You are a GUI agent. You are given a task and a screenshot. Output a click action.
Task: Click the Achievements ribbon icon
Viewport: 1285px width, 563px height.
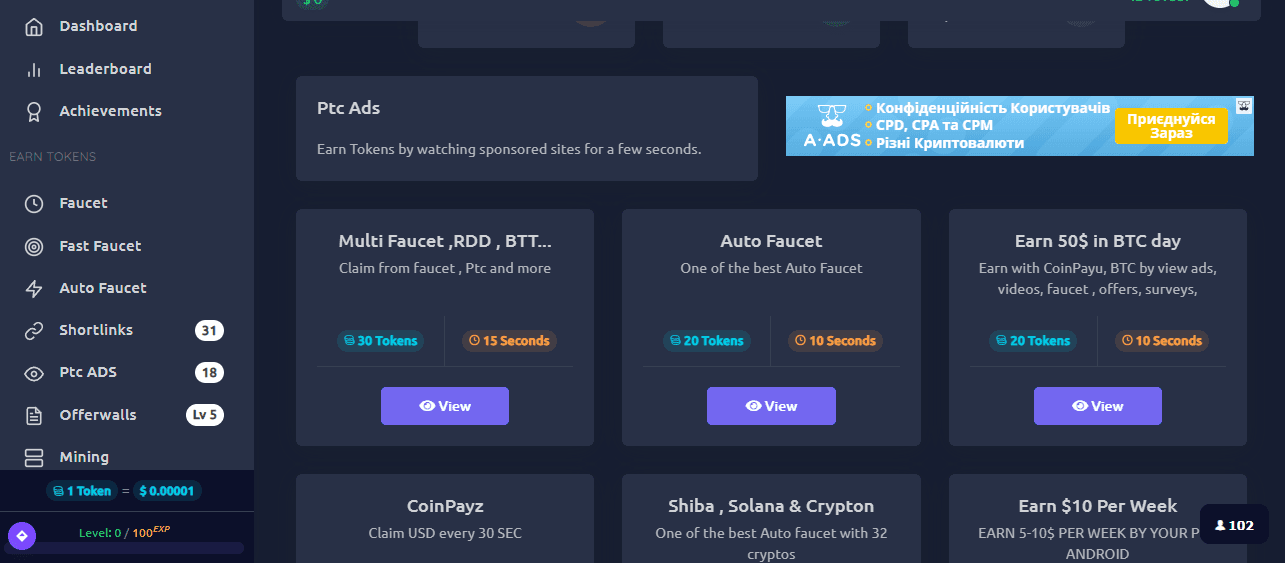[34, 112]
